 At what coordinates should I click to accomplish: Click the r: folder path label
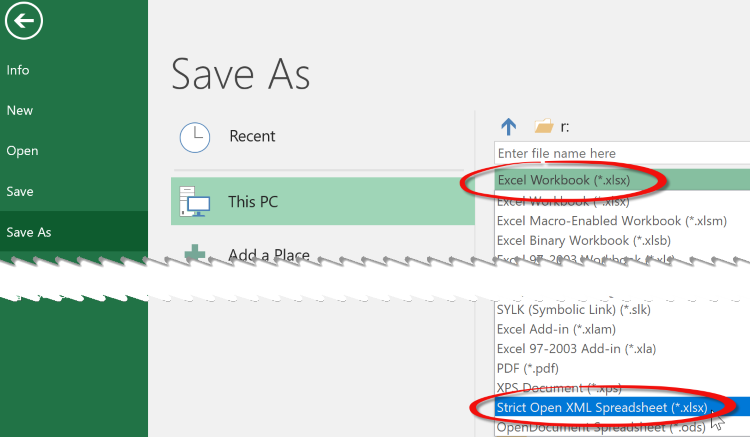[565, 127]
